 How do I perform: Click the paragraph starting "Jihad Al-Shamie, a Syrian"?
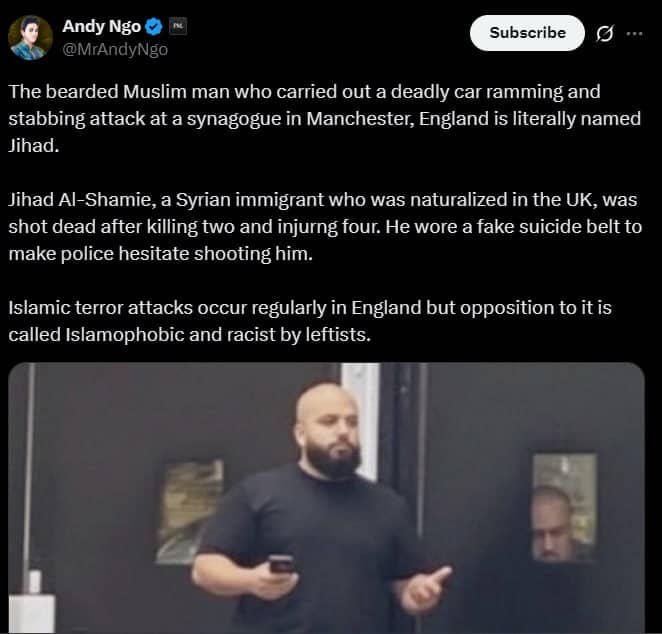click(x=325, y=227)
